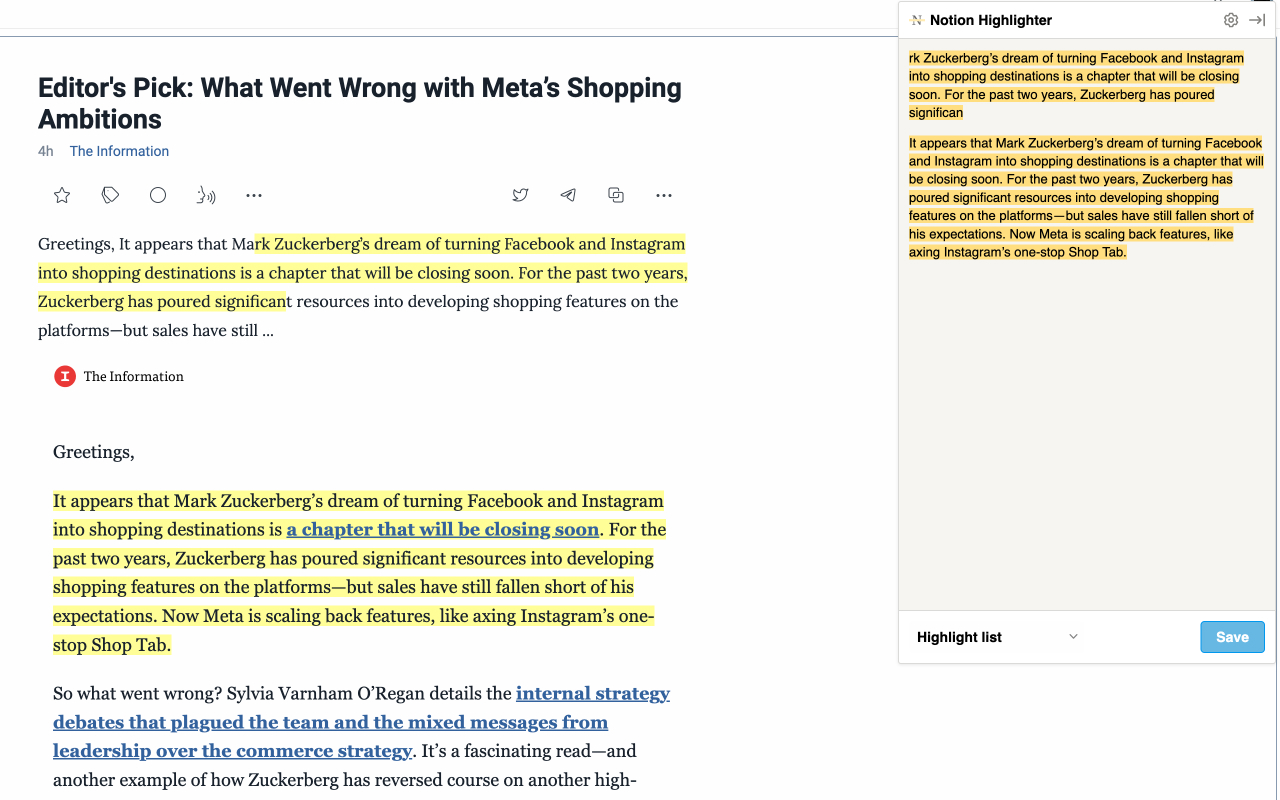This screenshot has width=1280, height=800.
Task: Expand the right-side more options menu
Action: pos(664,195)
